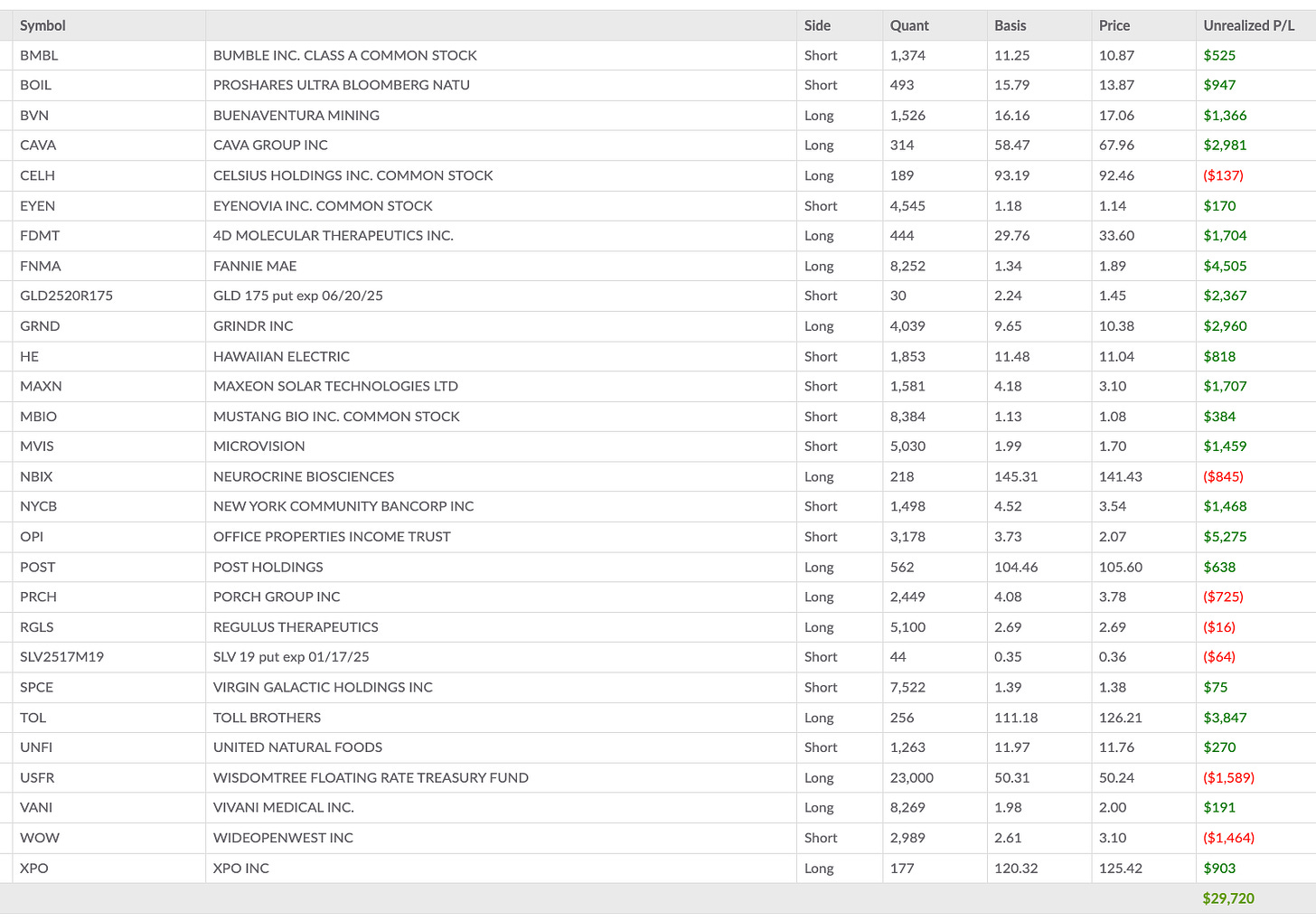Click CELH price value 92.46
1316x921 pixels.
tap(1116, 175)
